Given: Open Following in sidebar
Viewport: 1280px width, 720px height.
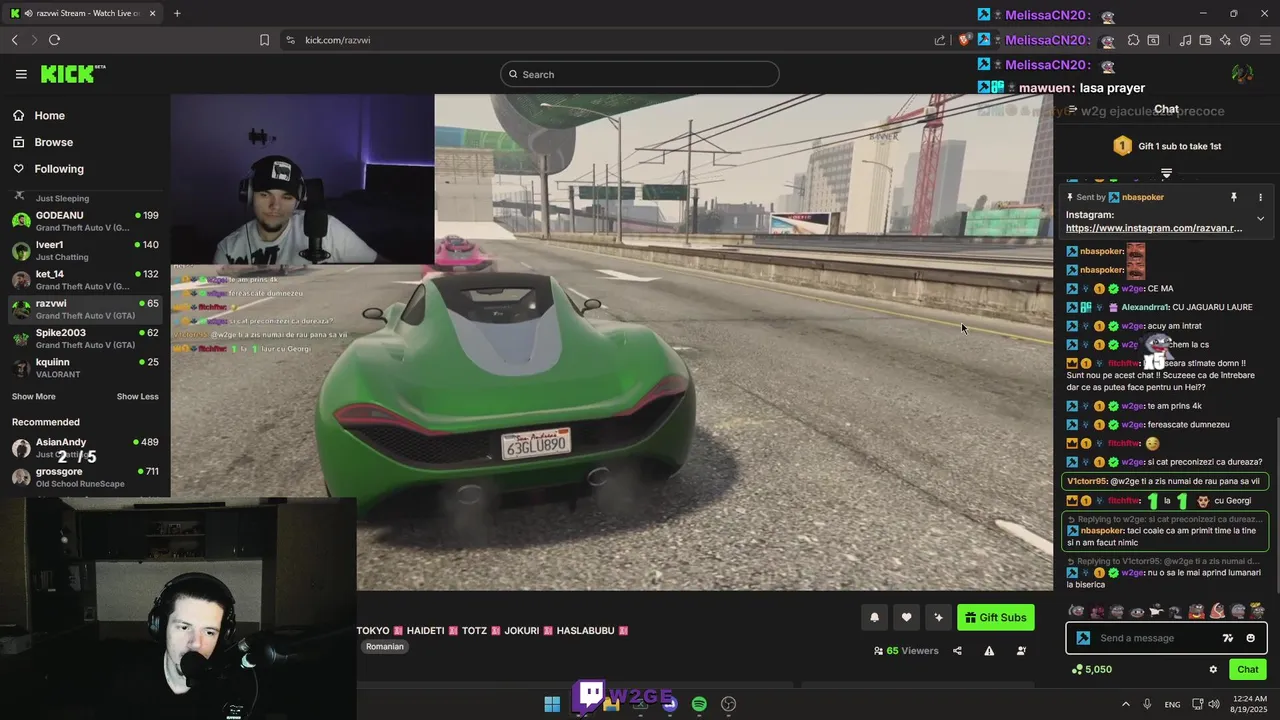Looking at the screenshot, I should [x=59, y=169].
